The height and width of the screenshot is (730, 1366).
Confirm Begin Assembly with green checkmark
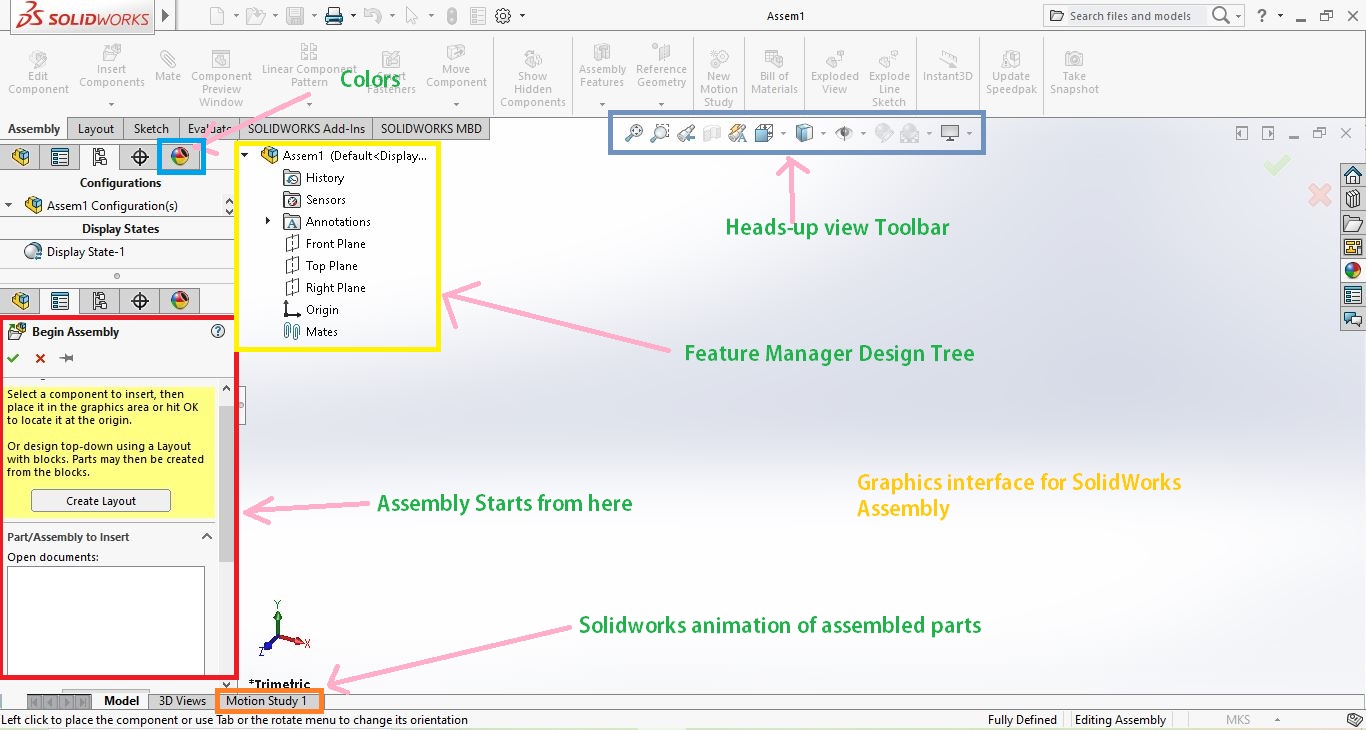pyautogui.click(x=13, y=358)
